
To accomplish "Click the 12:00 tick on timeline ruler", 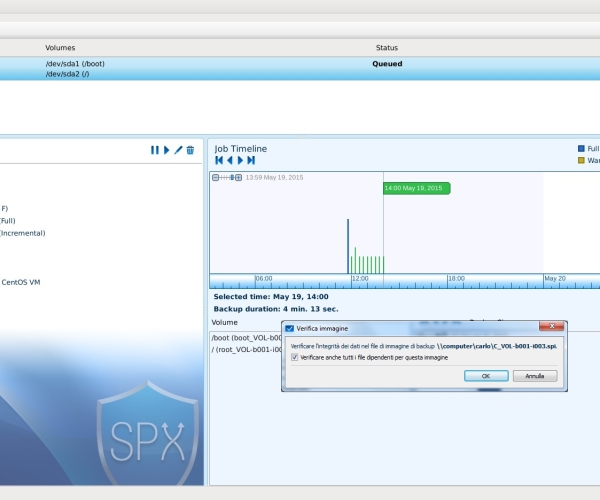I will pyautogui.click(x=360, y=279).
